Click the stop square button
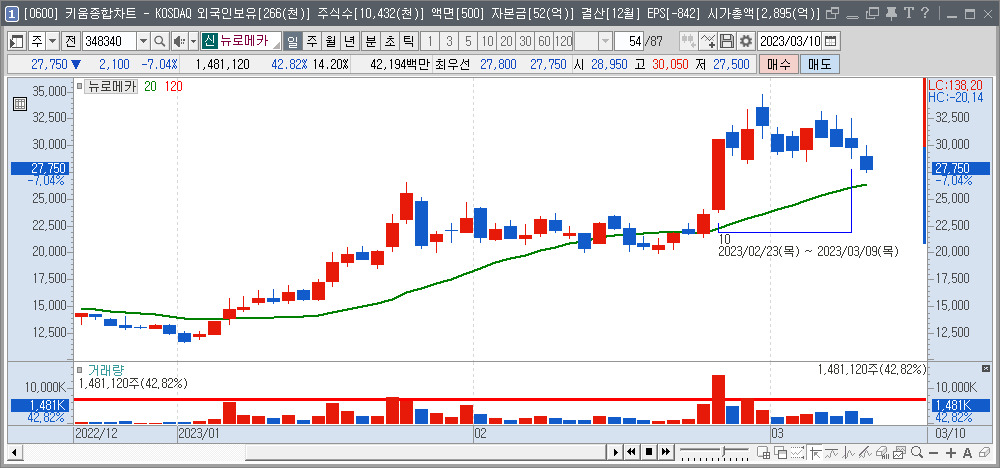Viewport: 1000px width, 468px height. click(x=649, y=452)
